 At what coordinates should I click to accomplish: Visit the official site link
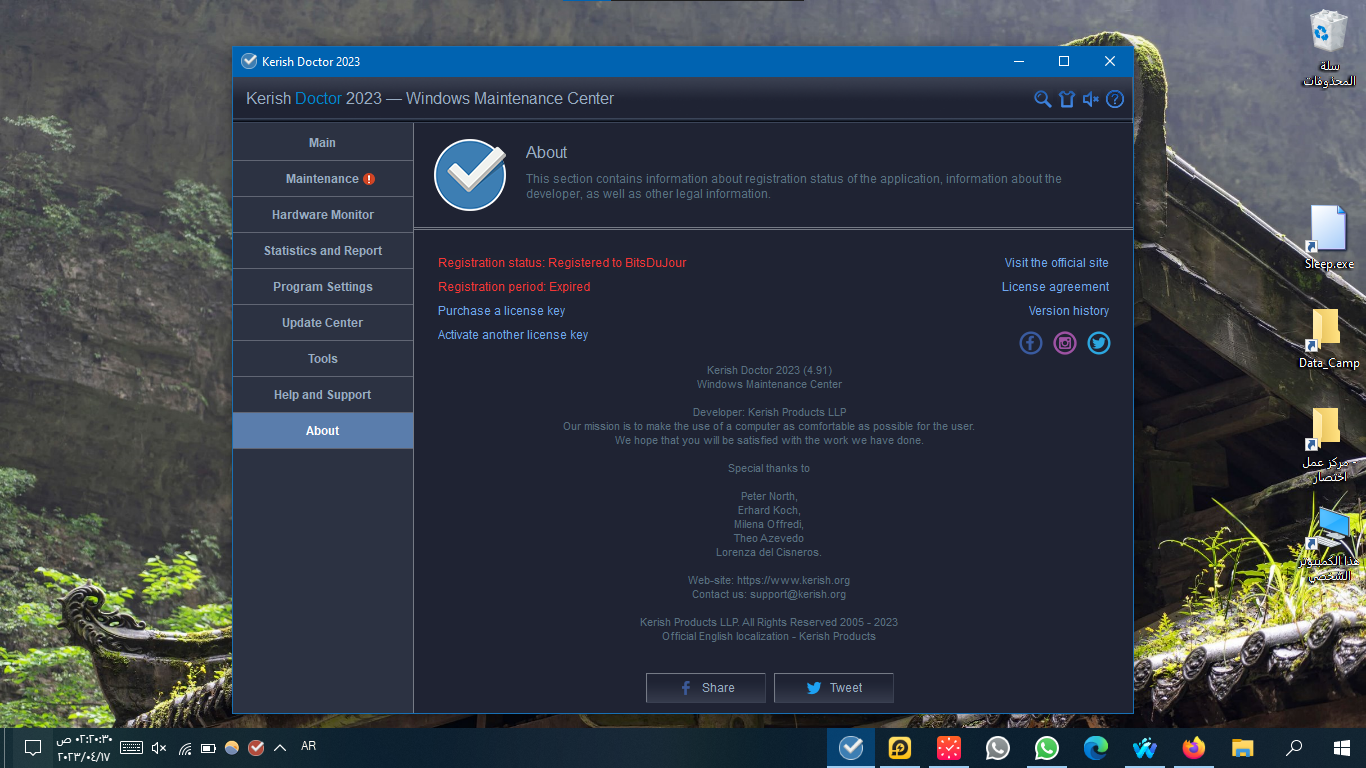(1056, 263)
